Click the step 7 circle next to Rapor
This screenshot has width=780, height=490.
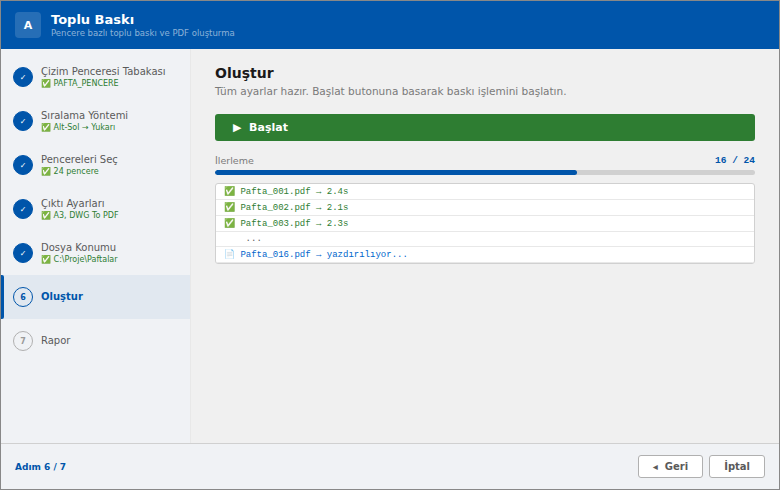click(x=23, y=341)
